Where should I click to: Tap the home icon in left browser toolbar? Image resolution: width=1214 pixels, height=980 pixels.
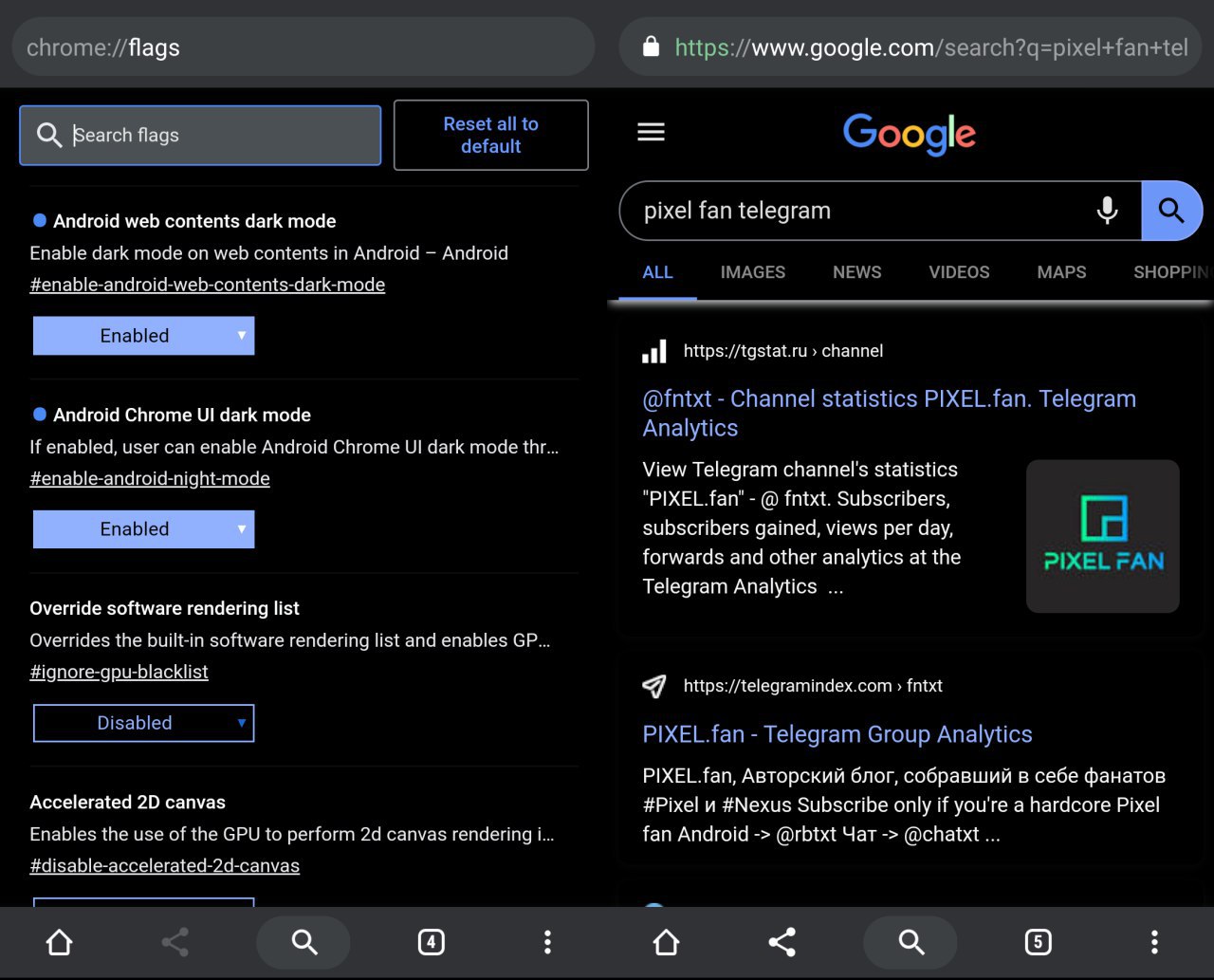pyautogui.click(x=60, y=942)
